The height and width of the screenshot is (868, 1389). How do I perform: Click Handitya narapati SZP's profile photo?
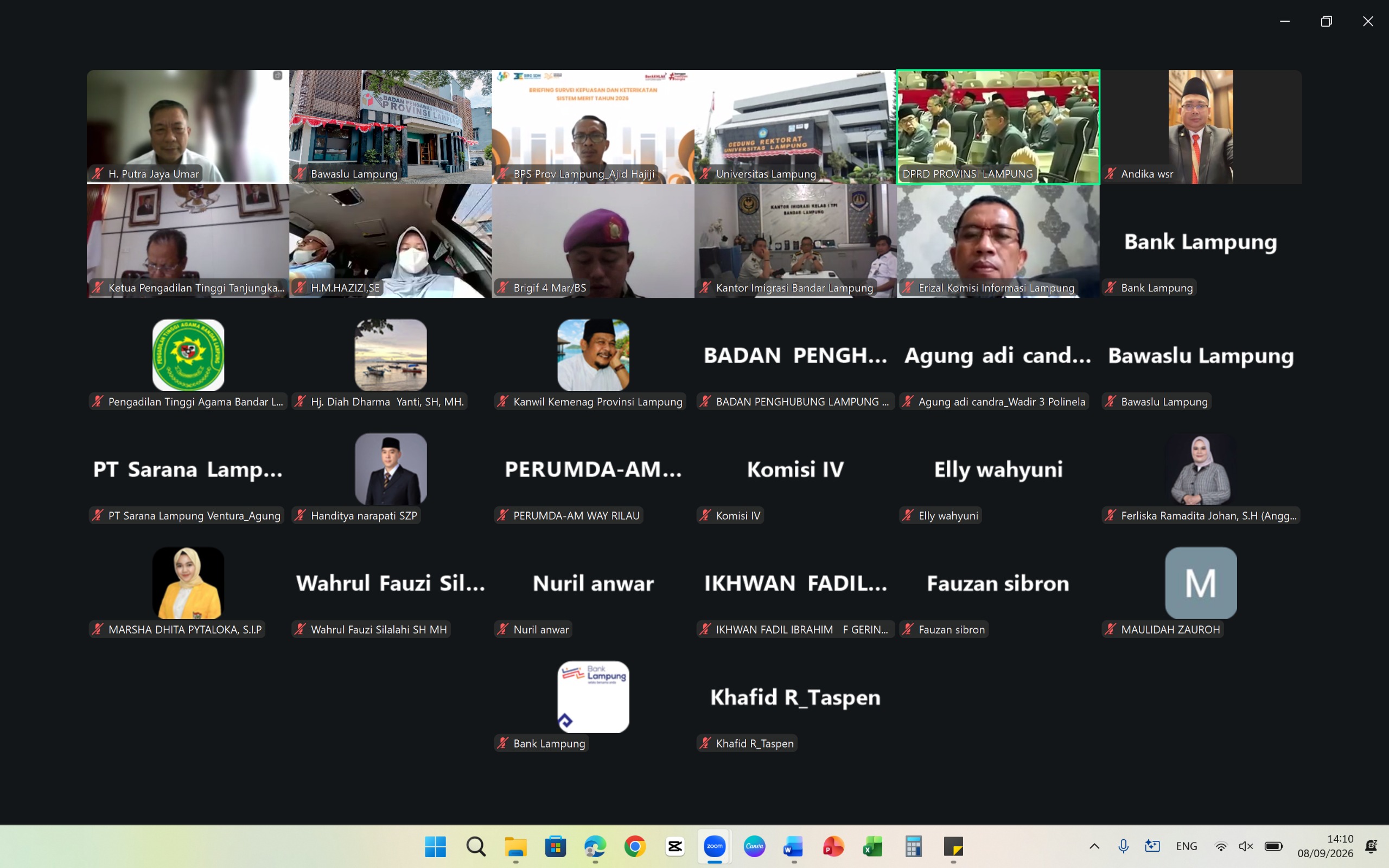pyautogui.click(x=391, y=469)
